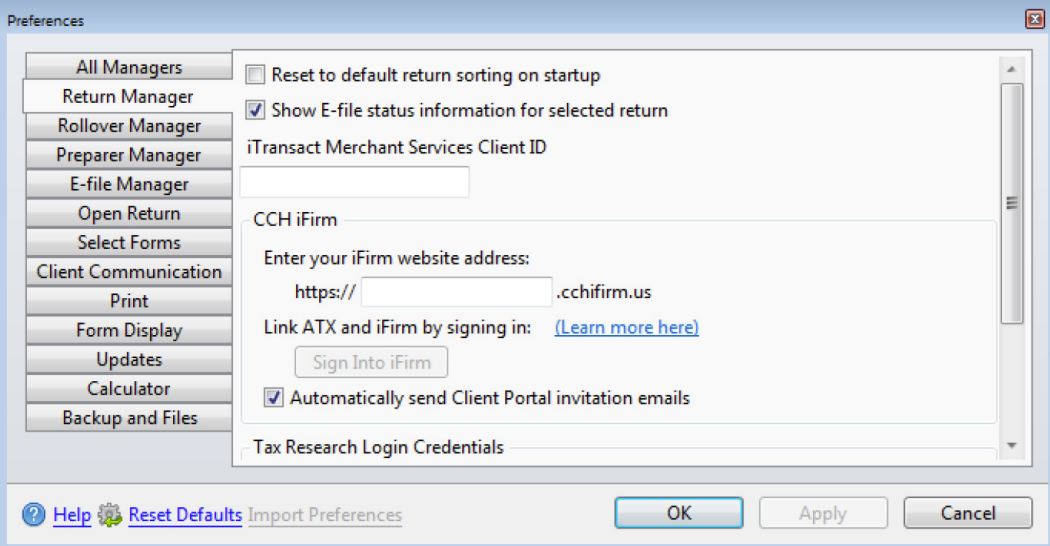Select the Client Communication tab
This screenshot has width=1050, height=546.
(x=129, y=272)
